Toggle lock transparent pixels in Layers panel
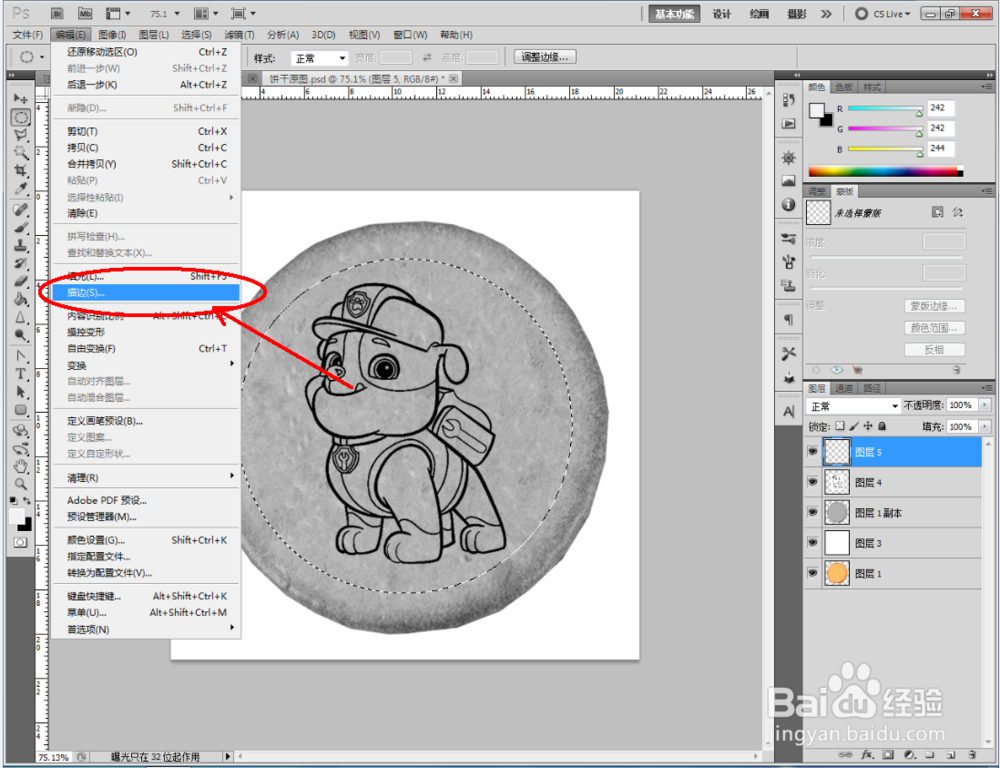The image size is (1000, 768). click(840, 426)
